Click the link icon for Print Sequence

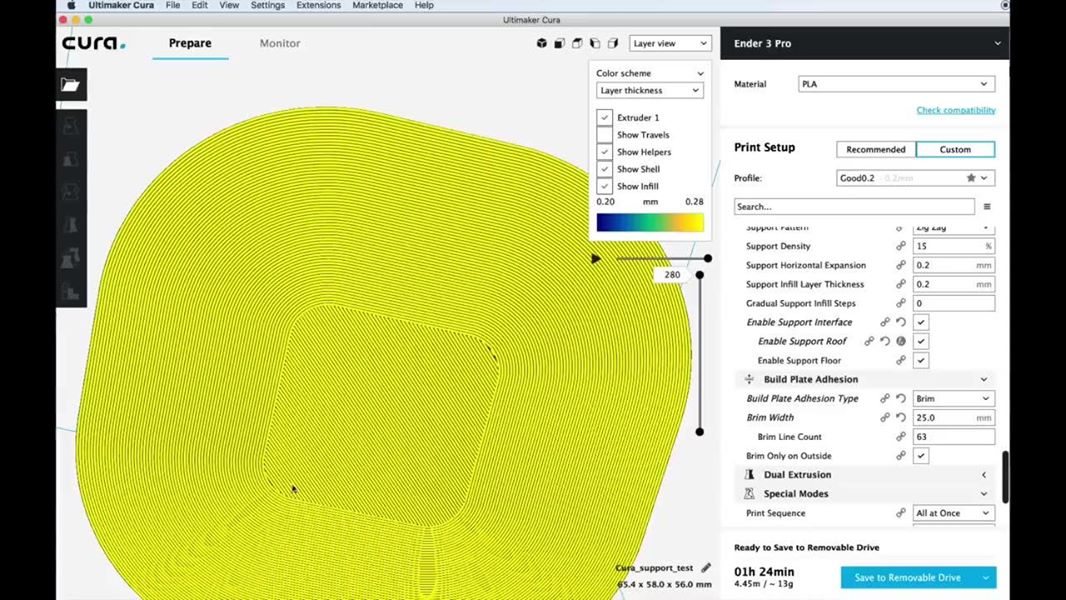[x=901, y=513]
